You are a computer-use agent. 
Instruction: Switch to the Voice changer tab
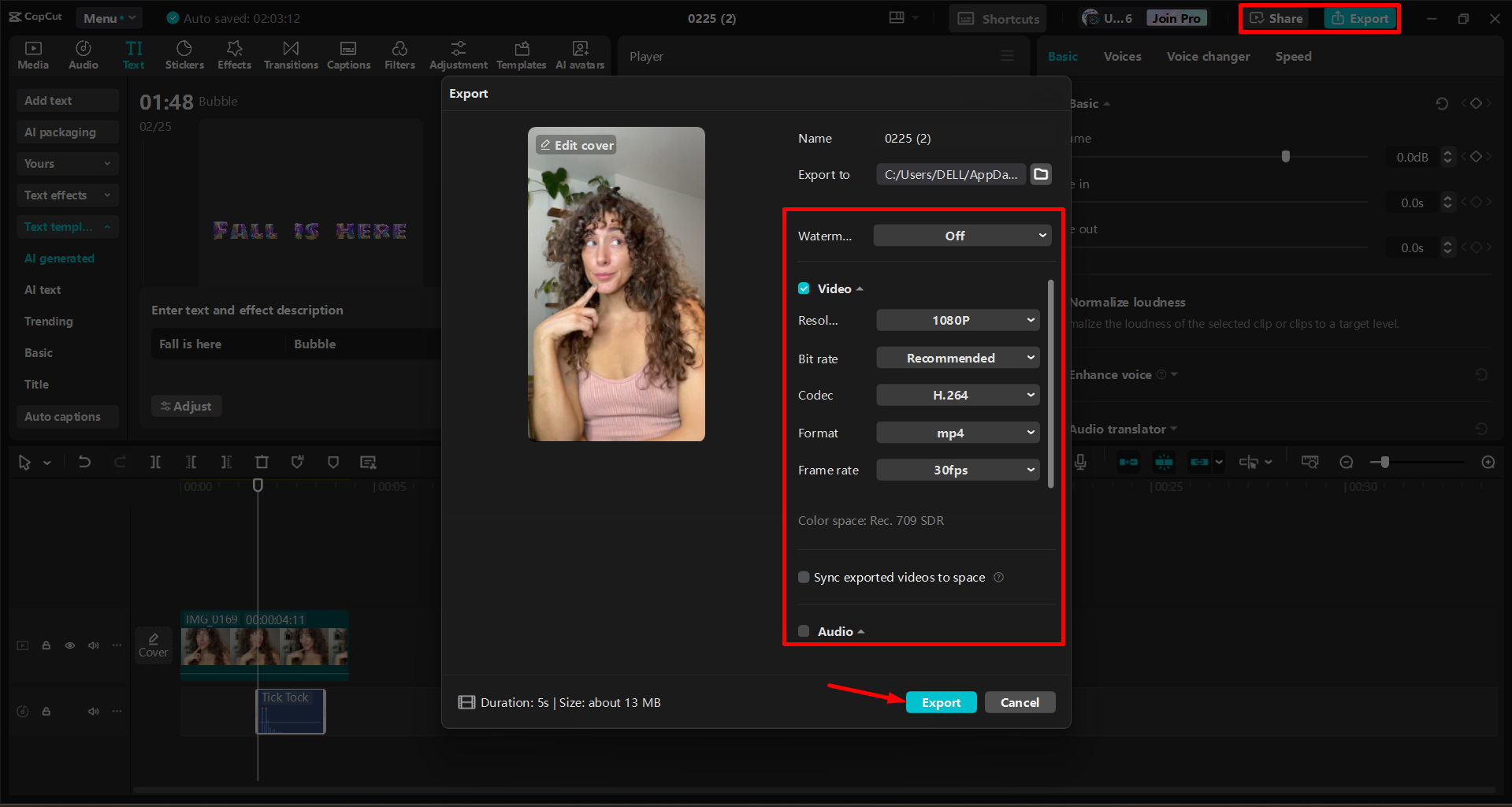coord(1207,56)
